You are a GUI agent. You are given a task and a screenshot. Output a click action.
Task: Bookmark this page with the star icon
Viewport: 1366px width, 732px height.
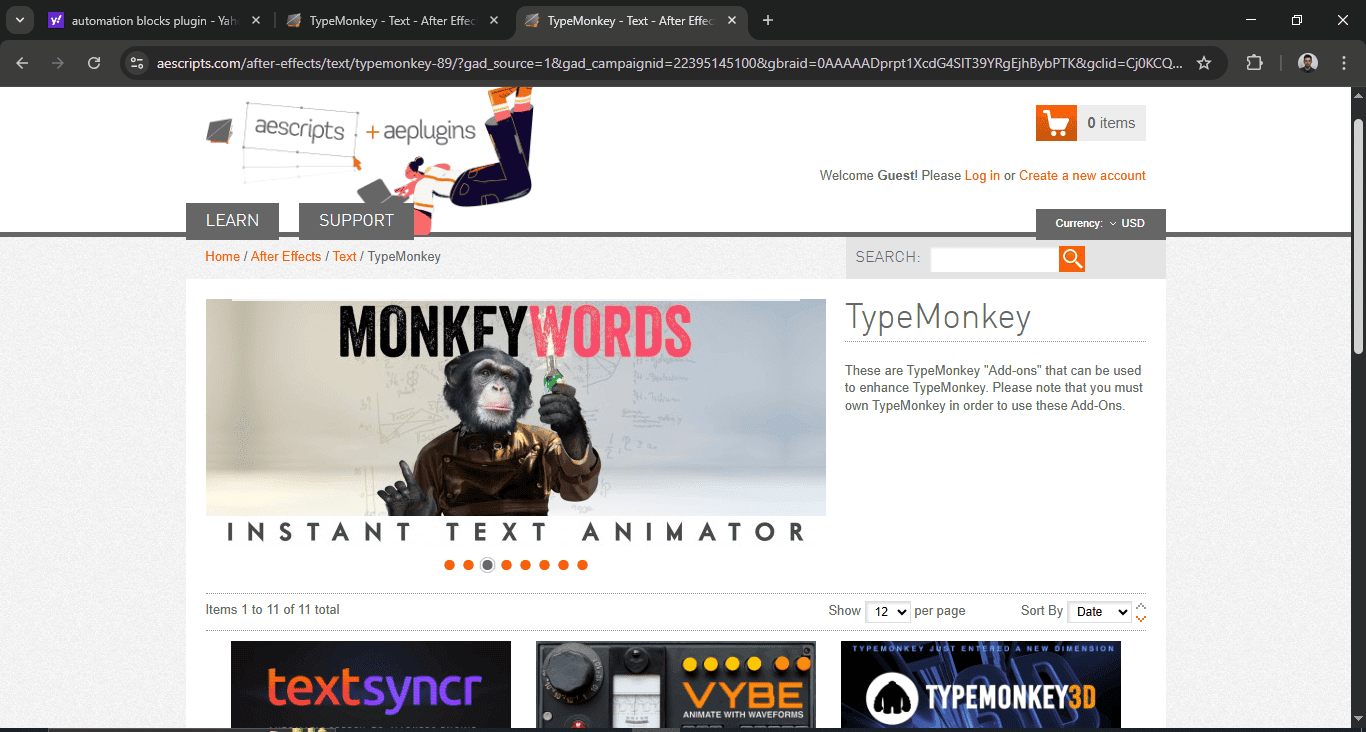pos(1204,63)
